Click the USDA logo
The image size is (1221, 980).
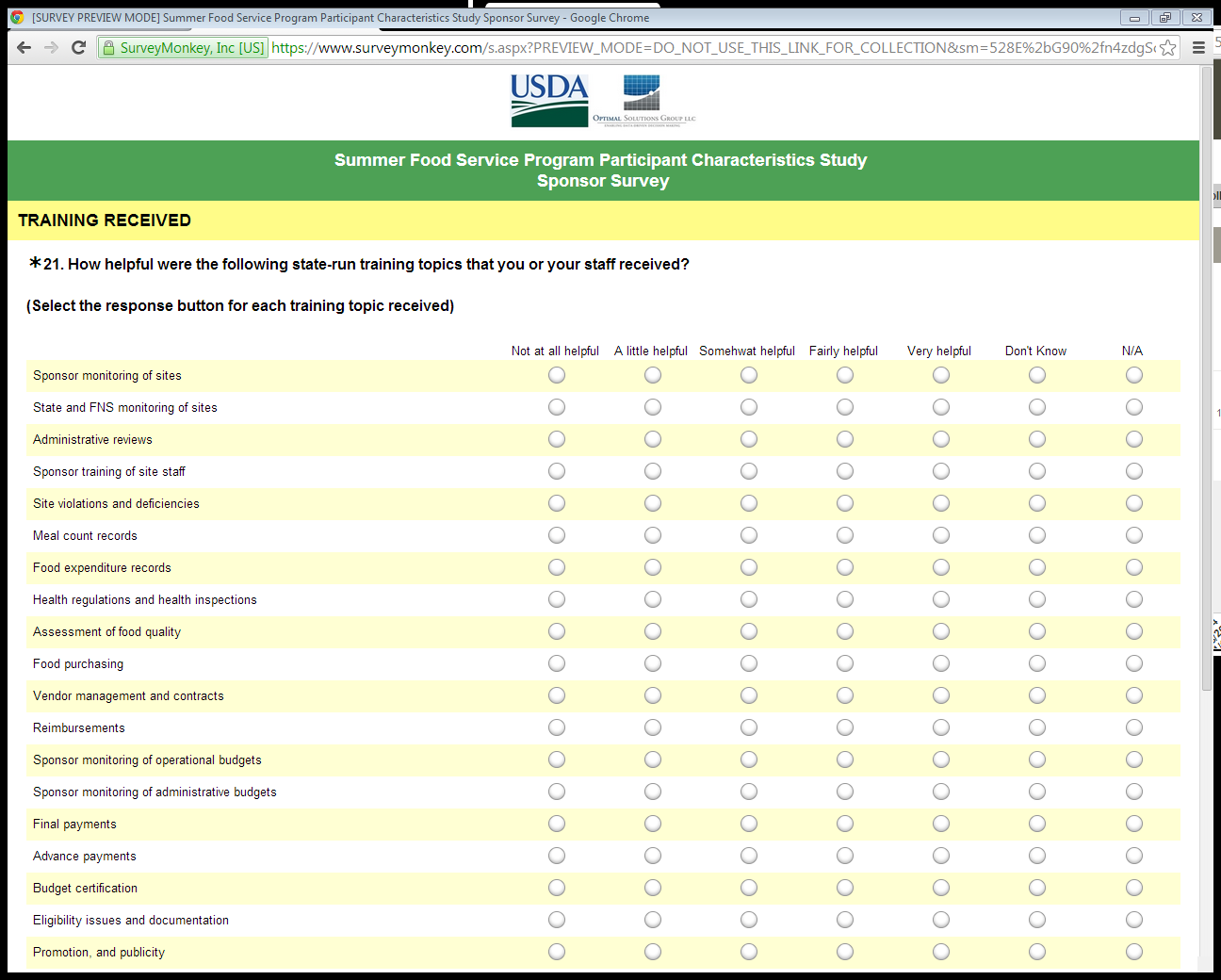click(549, 101)
